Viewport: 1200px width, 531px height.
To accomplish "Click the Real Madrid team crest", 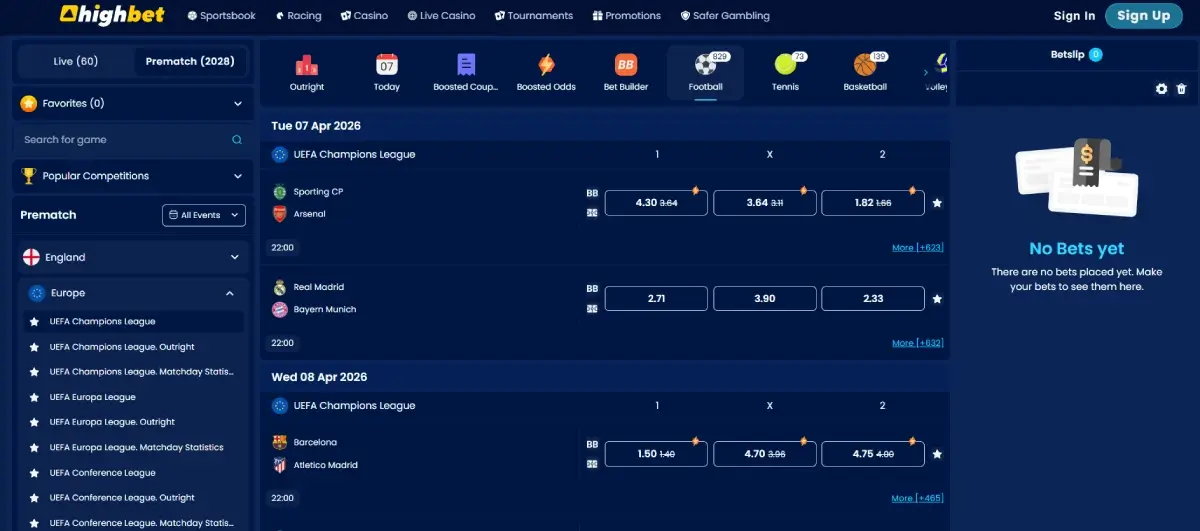I will (280, 287).
